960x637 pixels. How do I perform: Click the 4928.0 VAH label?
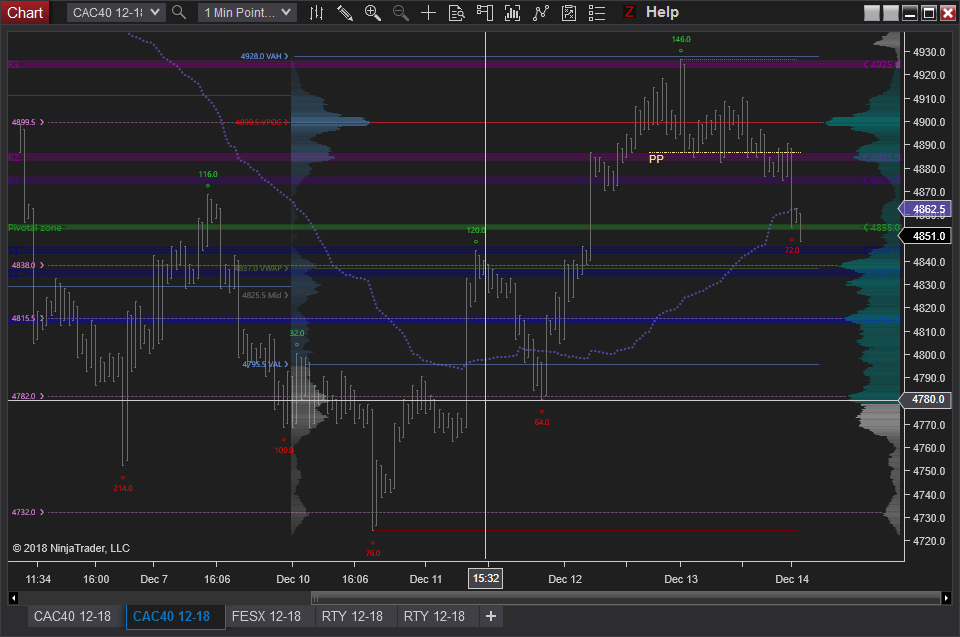(264, 56)
